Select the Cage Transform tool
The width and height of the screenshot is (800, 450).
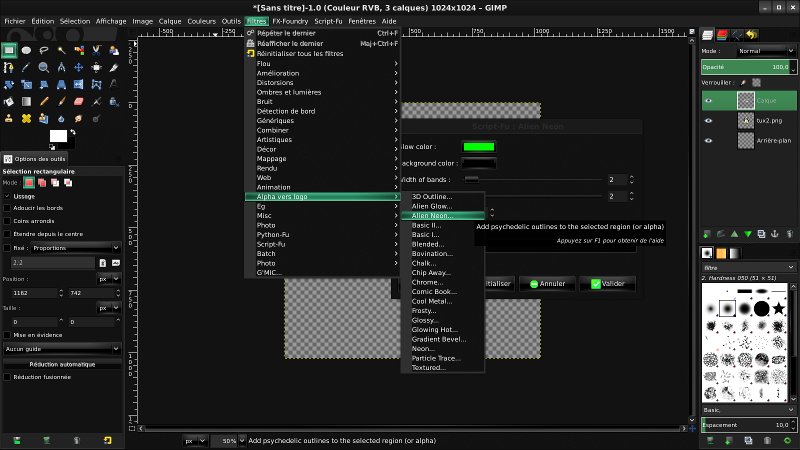[x=96, y=85]
